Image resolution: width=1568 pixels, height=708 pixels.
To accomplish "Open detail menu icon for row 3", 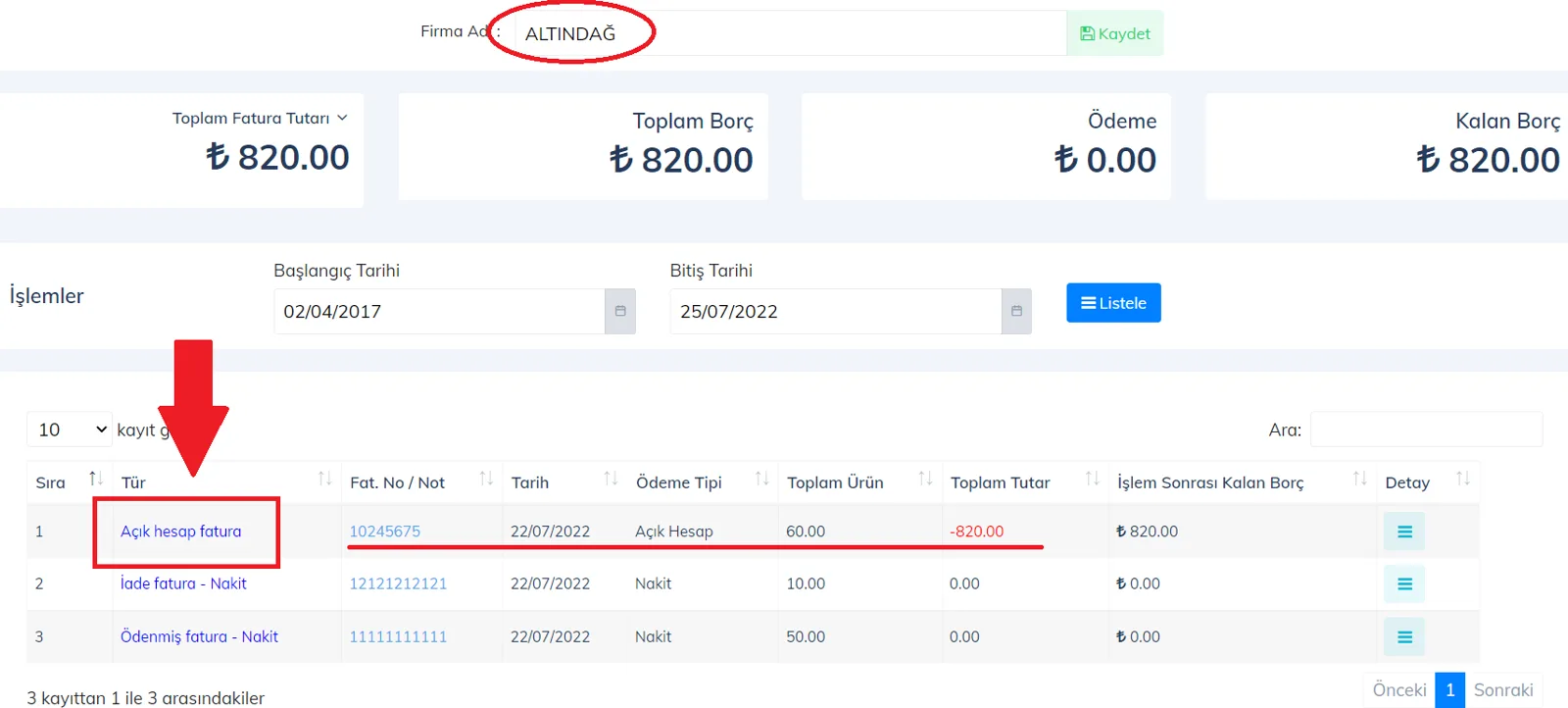I will click(1404, 637).
